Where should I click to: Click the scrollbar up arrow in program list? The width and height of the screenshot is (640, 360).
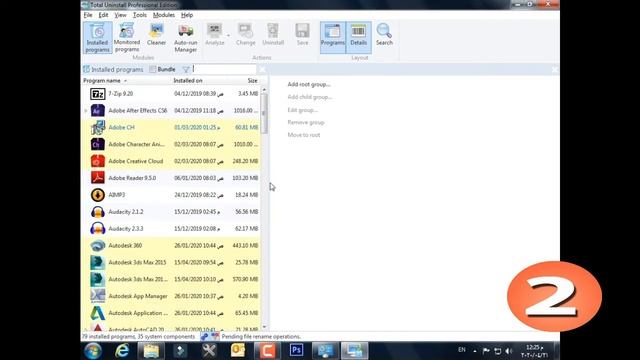coord(264,89)
